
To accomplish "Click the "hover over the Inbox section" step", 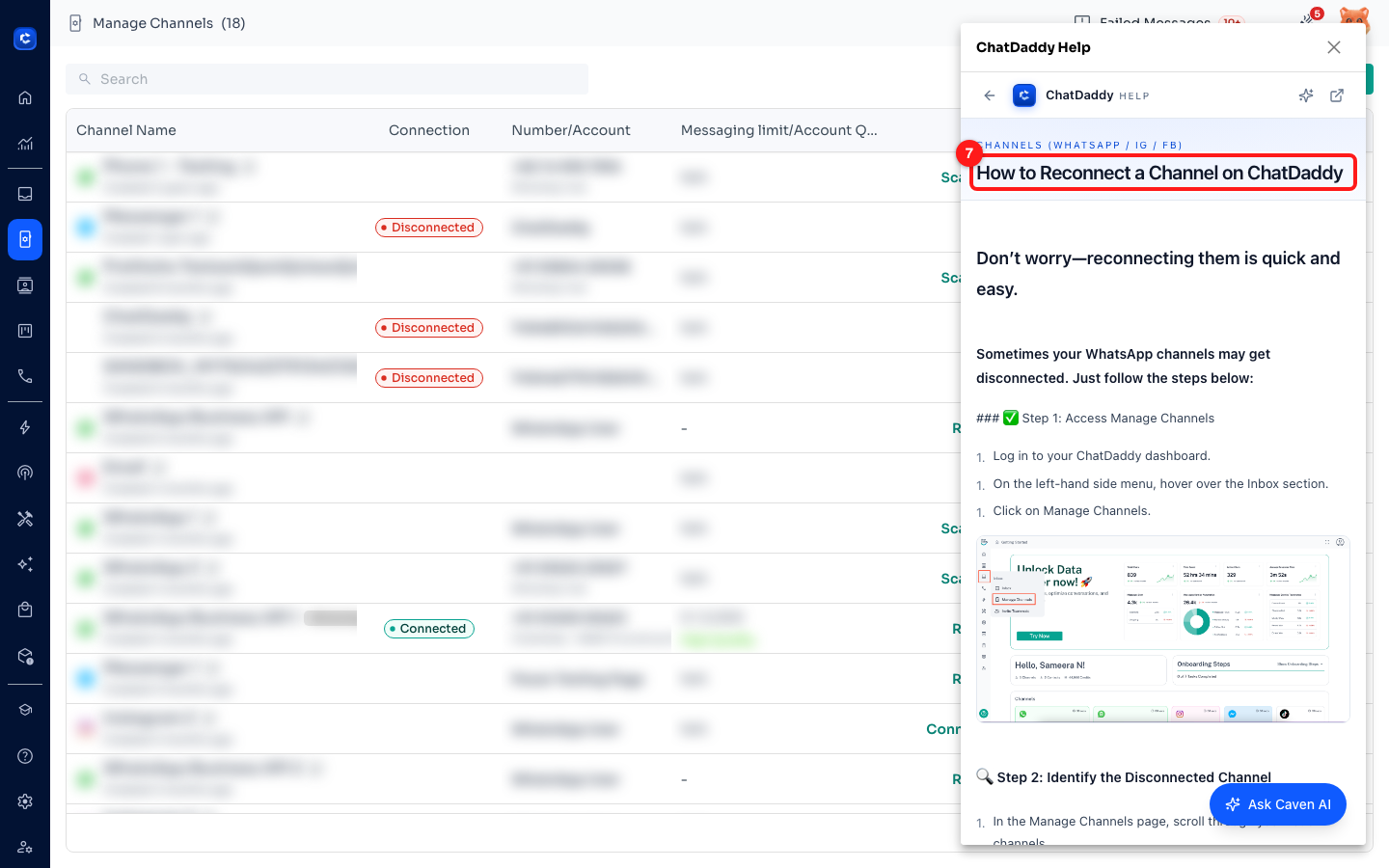I will pos(1160,484).
